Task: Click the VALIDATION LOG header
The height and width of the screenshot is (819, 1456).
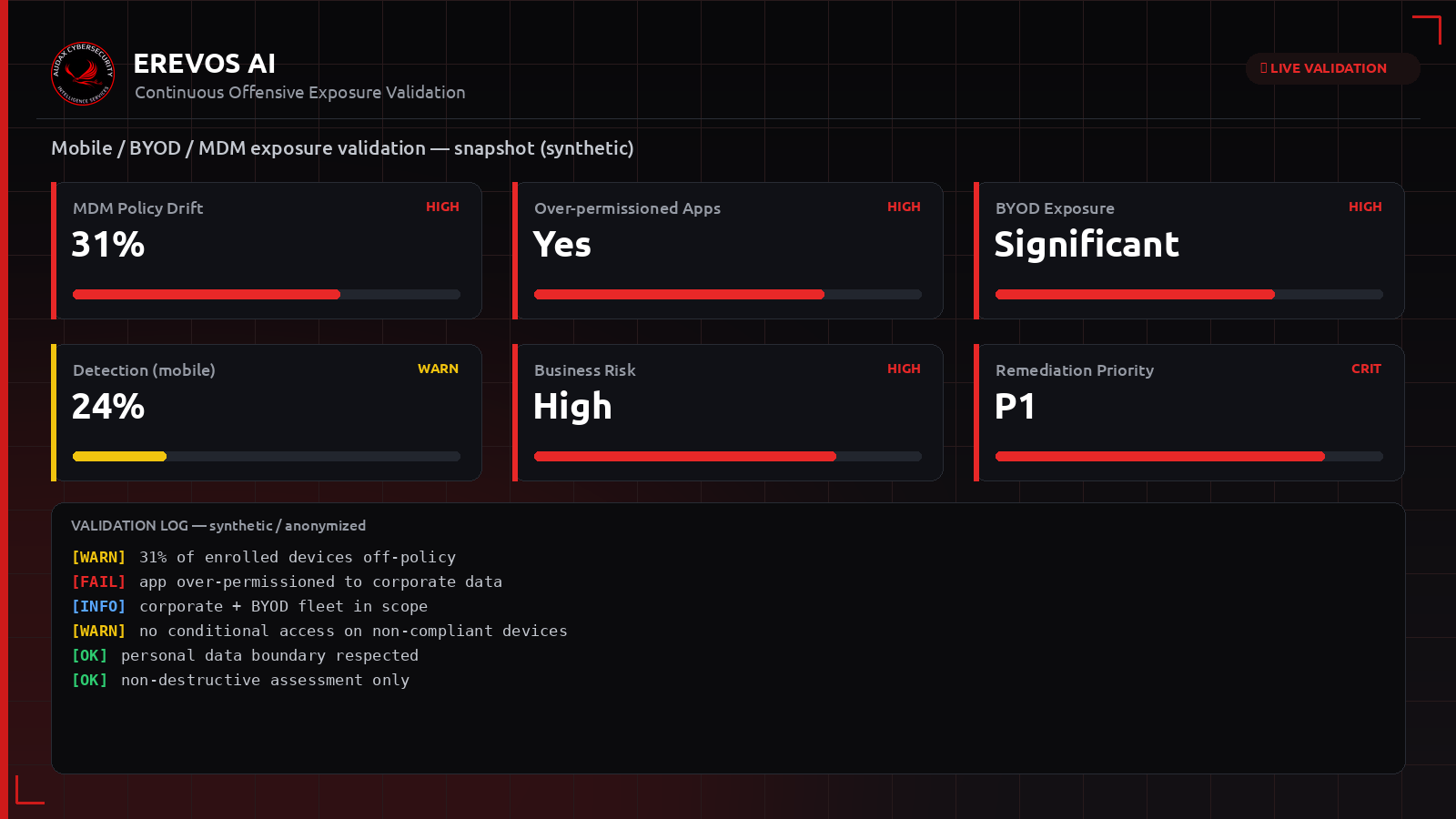Action: (x=218, y=526)
